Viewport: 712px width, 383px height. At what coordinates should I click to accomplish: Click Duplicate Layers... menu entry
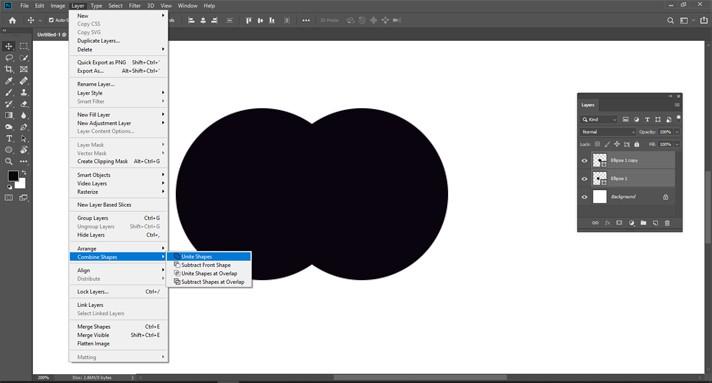pos(119,41)
